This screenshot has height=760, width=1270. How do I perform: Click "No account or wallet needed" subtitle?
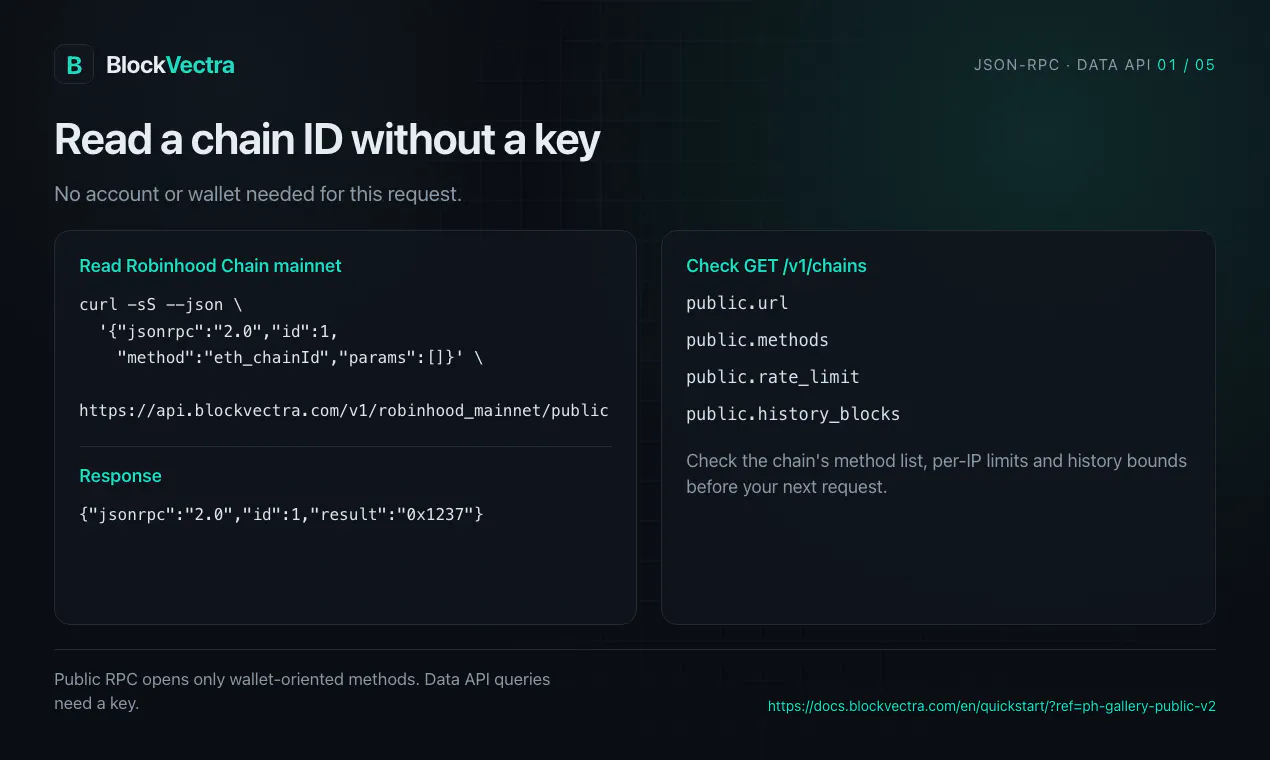tap(258, 194)
